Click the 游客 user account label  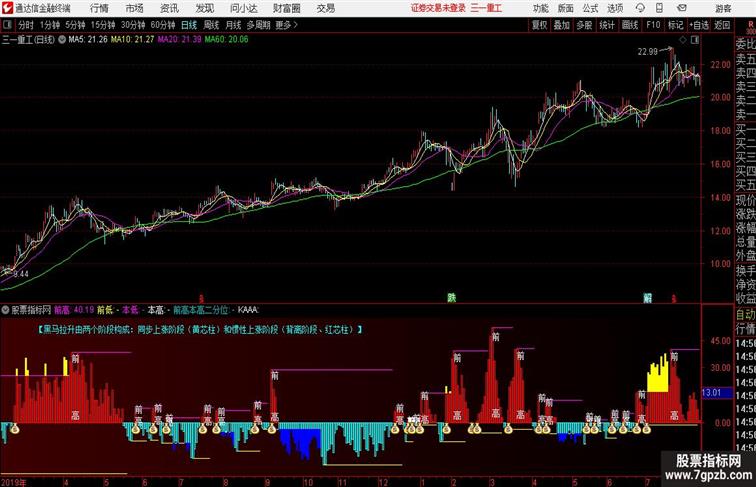pos(723,8)
